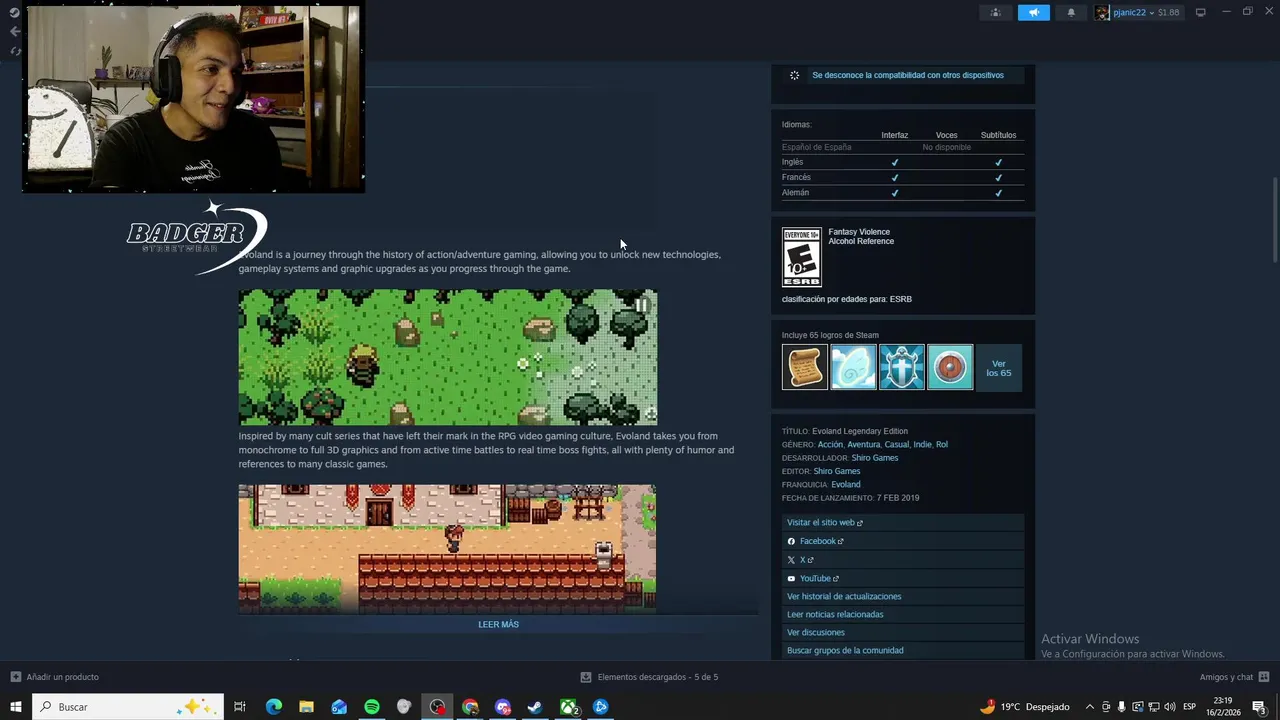Open Spotify from the taskbar

(372, 707)
